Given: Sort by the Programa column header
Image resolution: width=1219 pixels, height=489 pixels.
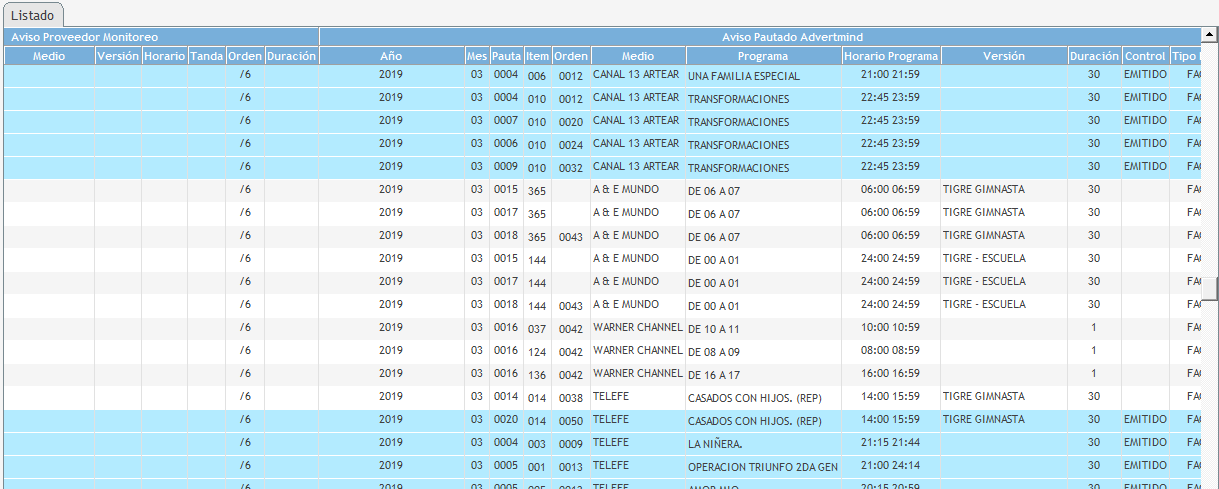Looking at the screenshot, I should (763, 56).
